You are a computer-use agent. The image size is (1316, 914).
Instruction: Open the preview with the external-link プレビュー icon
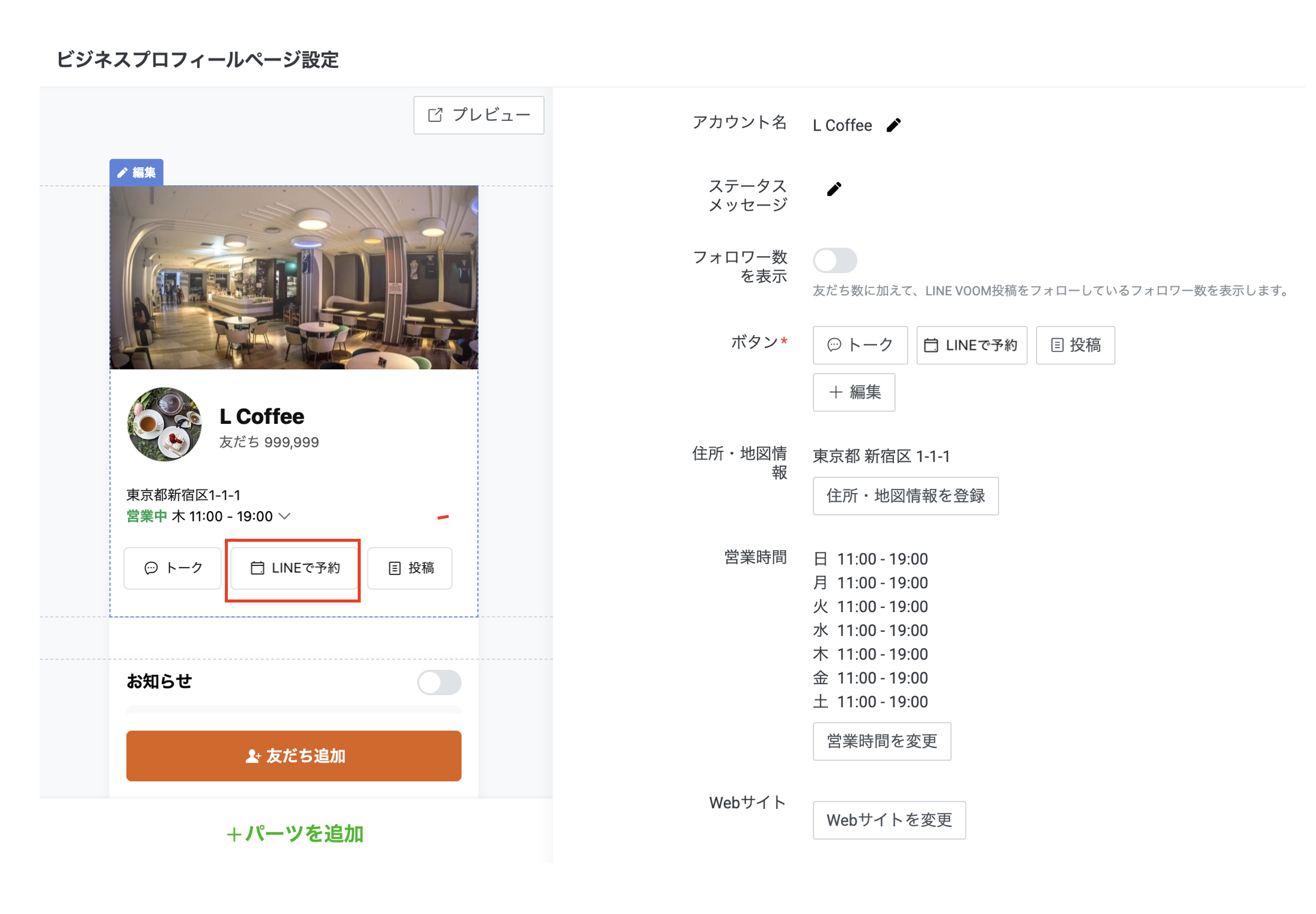(436, 115)
